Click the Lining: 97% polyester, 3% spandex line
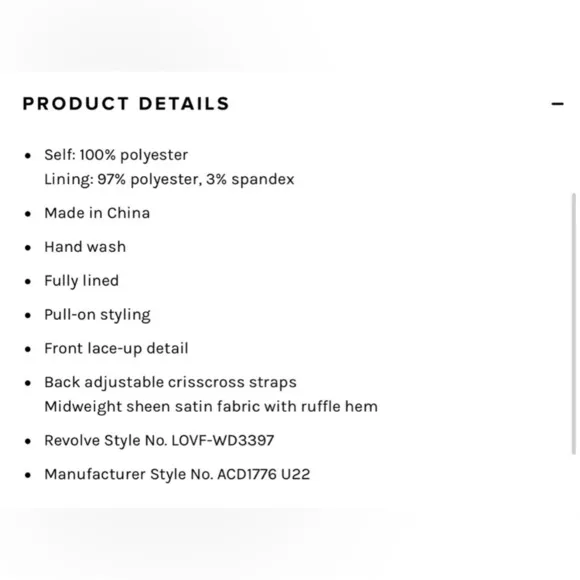 point(169,179)
